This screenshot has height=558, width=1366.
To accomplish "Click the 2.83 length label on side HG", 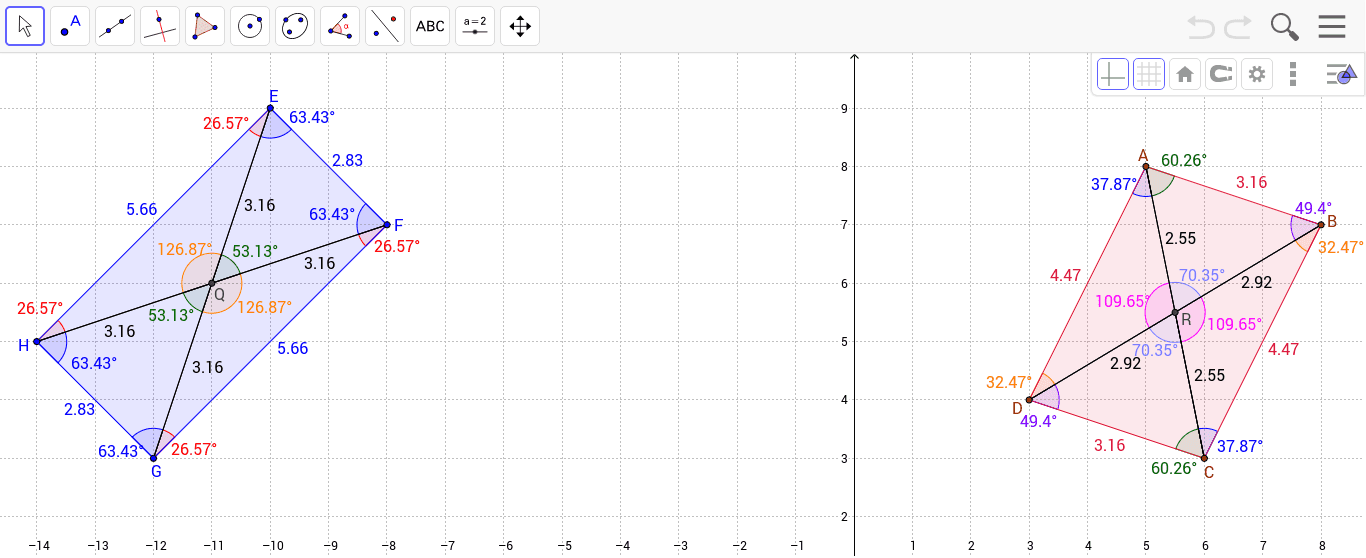I will (78, 409).
